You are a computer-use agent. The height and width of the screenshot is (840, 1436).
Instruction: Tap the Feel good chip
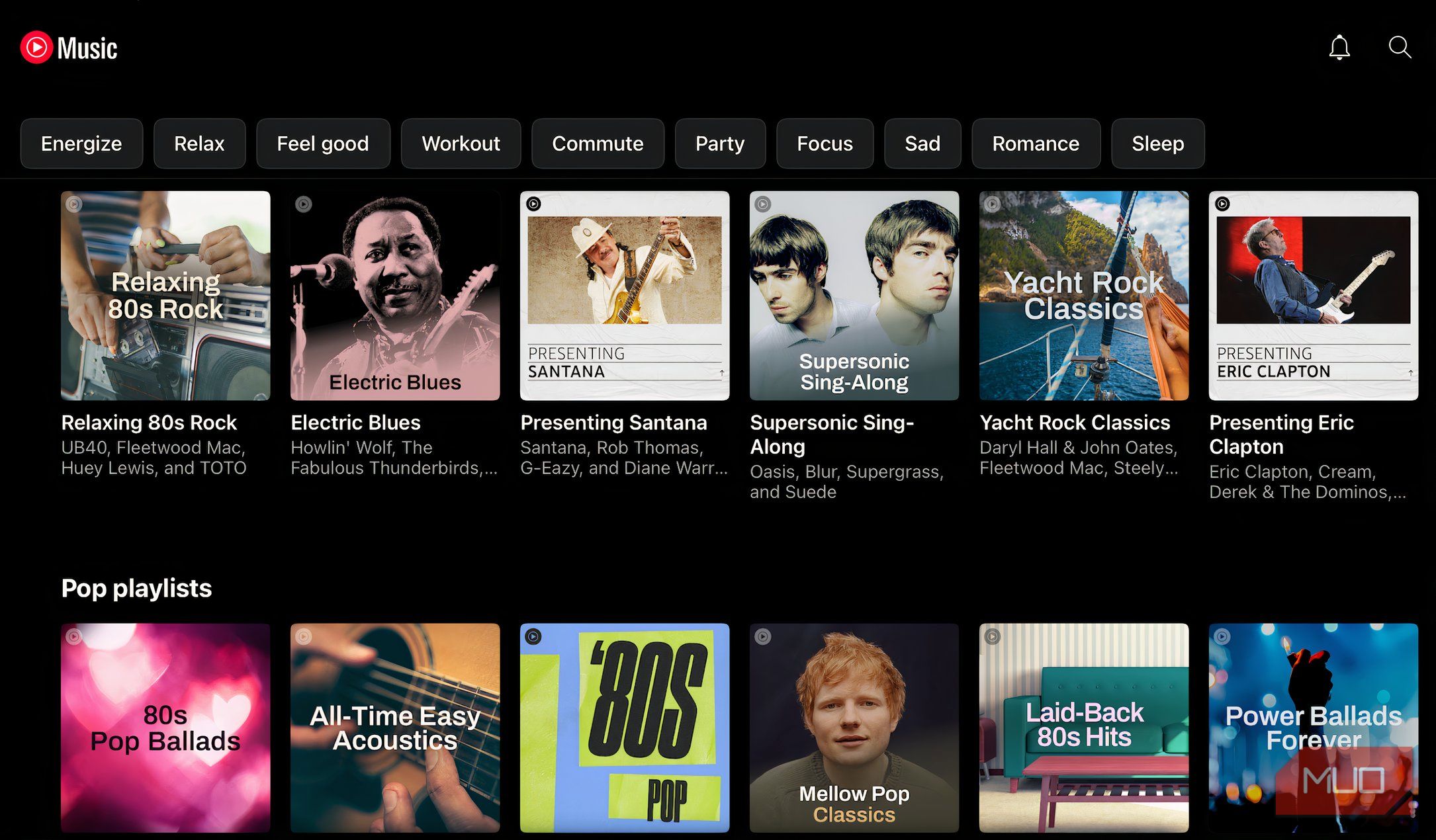(322, 144)
